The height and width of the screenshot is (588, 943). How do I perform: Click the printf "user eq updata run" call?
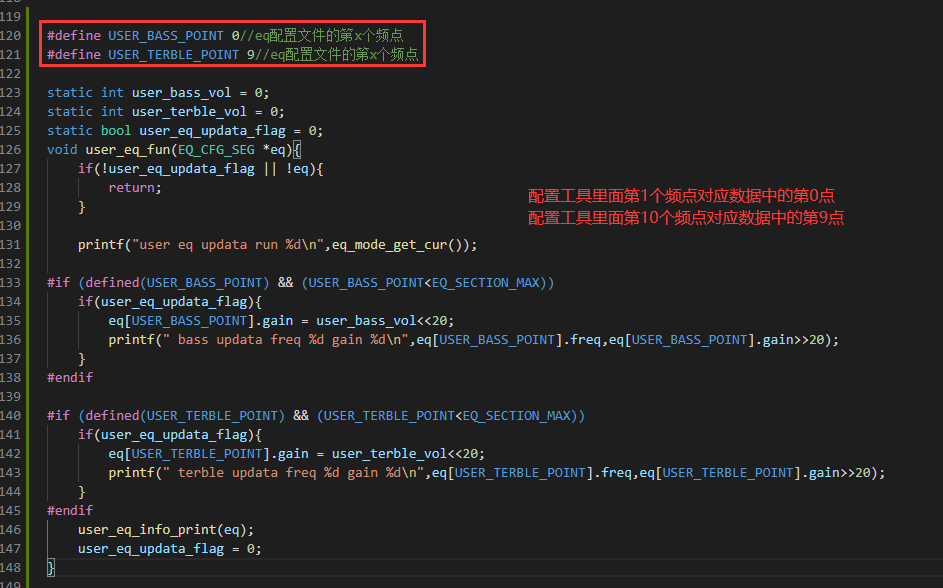point(277,245)
